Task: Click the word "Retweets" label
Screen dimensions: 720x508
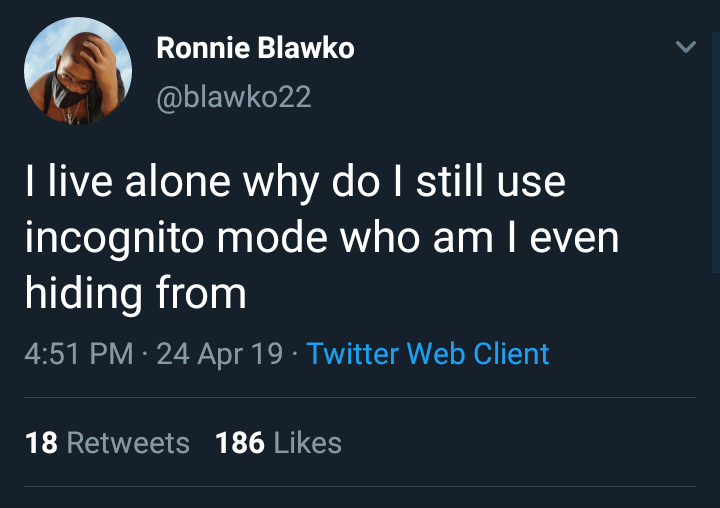Action: [128, 443]
